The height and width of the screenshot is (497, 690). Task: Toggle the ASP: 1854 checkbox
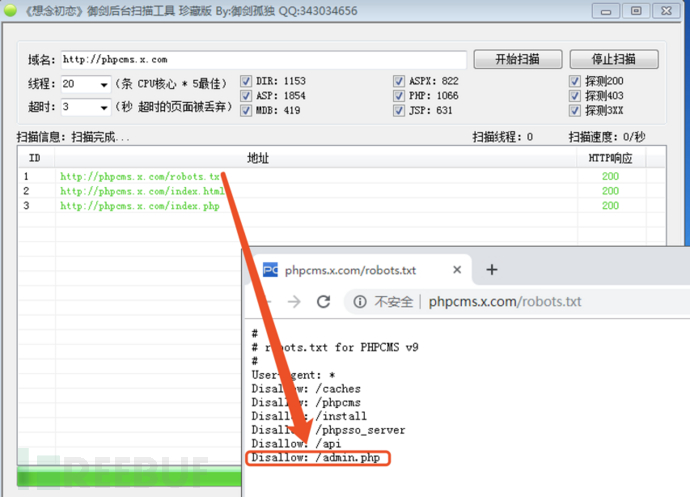[246, 96]
